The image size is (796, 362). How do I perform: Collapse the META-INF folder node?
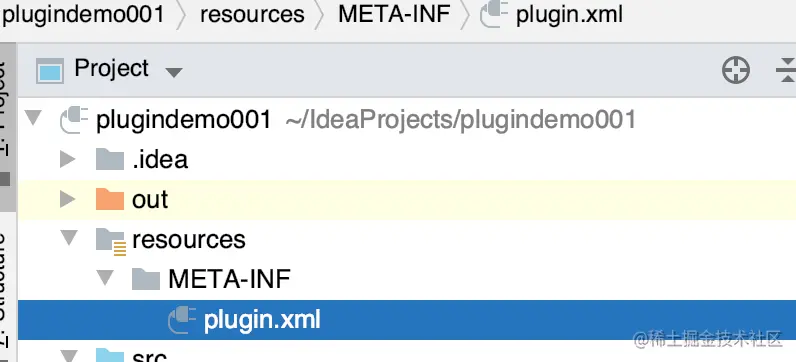(105, 278)
